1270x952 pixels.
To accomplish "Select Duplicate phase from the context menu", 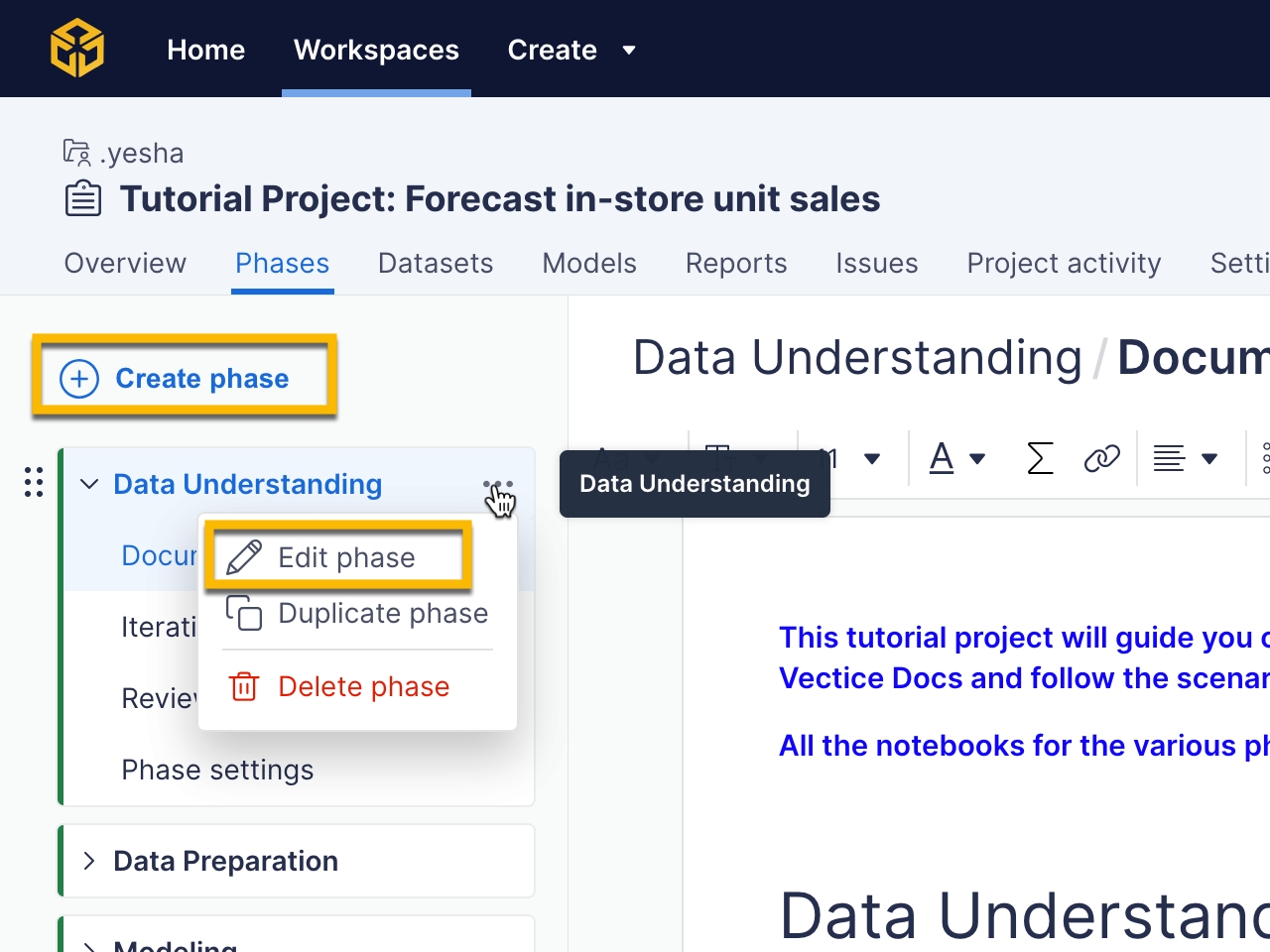I will pos(383,613).
